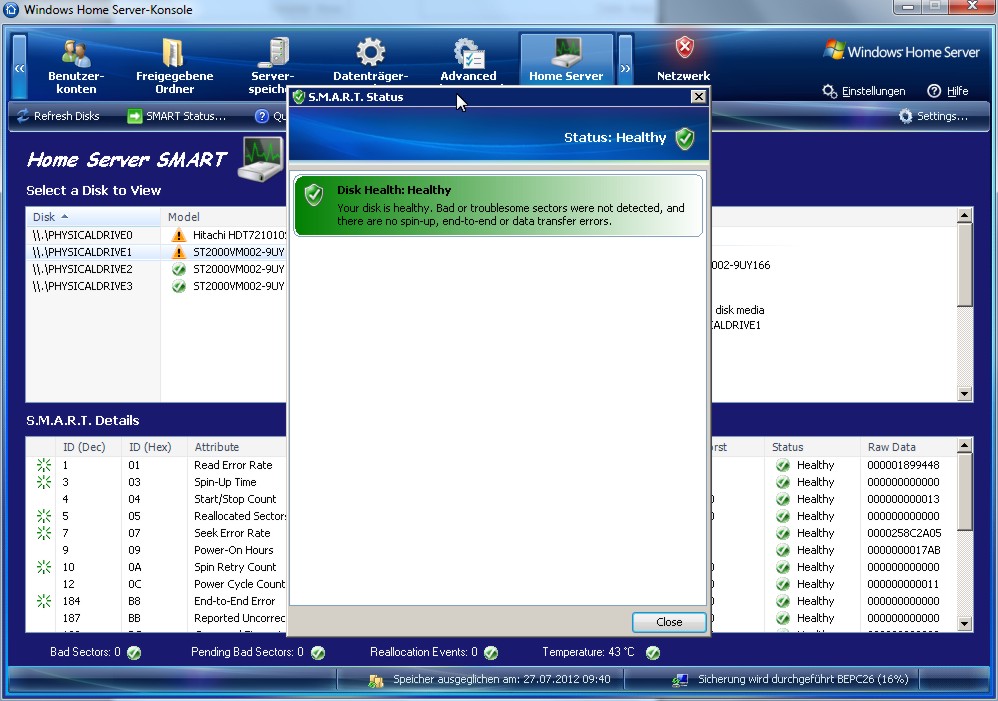Open Home Server SMART Settings
The height and width of the screenshot is (701, 998).
coord(933,116)
